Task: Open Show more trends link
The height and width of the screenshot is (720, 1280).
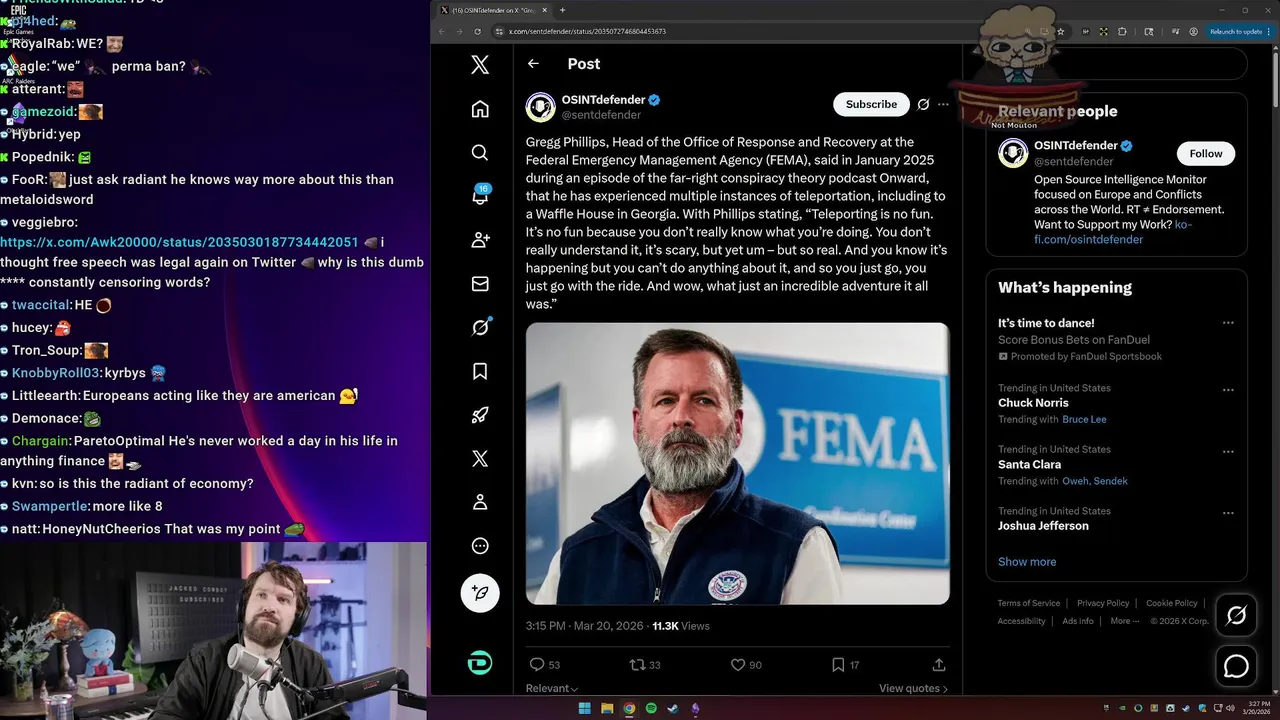Action: point(1027,562)
